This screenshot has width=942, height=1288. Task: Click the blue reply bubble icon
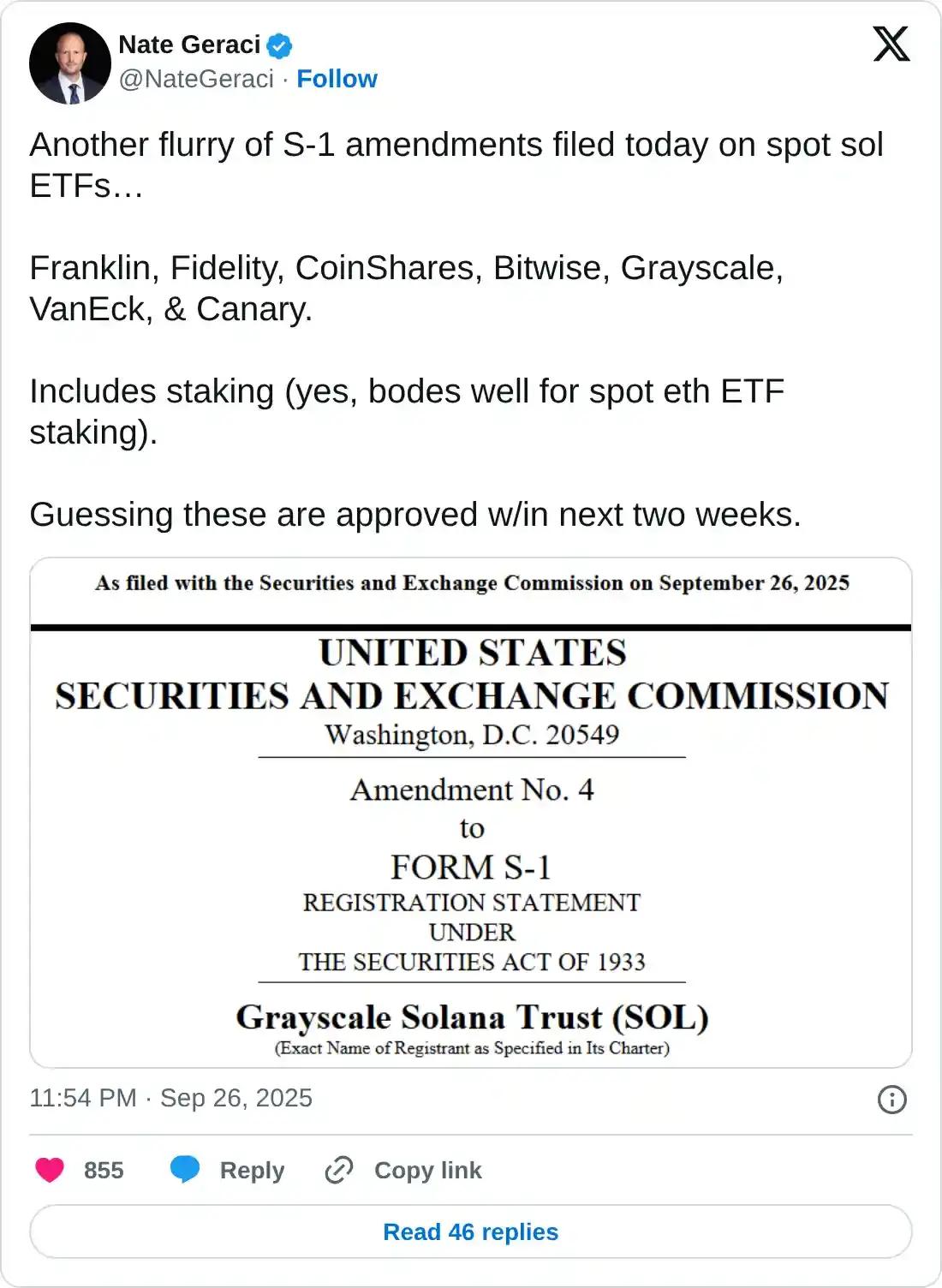pos(185,1170)
